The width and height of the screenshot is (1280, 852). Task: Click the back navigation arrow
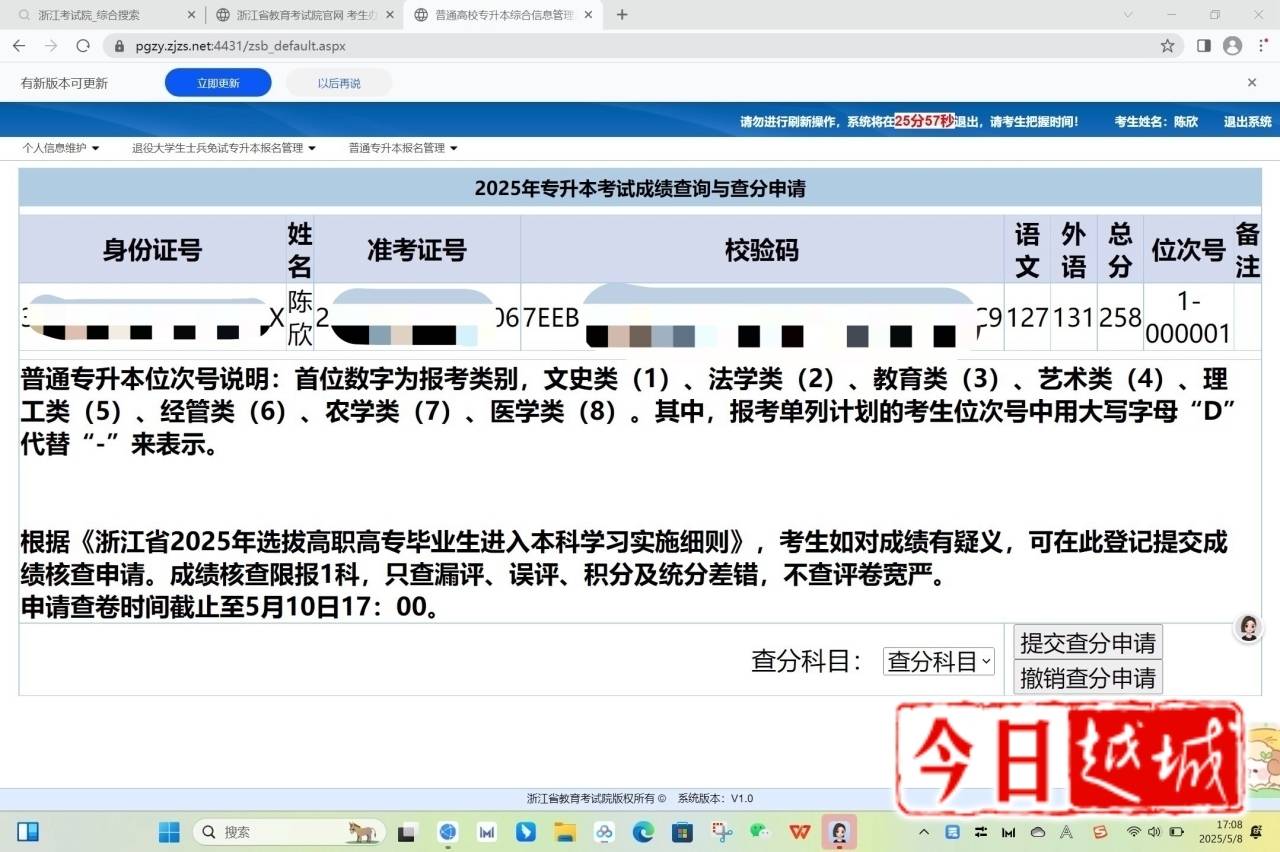[x=19, y=46]
